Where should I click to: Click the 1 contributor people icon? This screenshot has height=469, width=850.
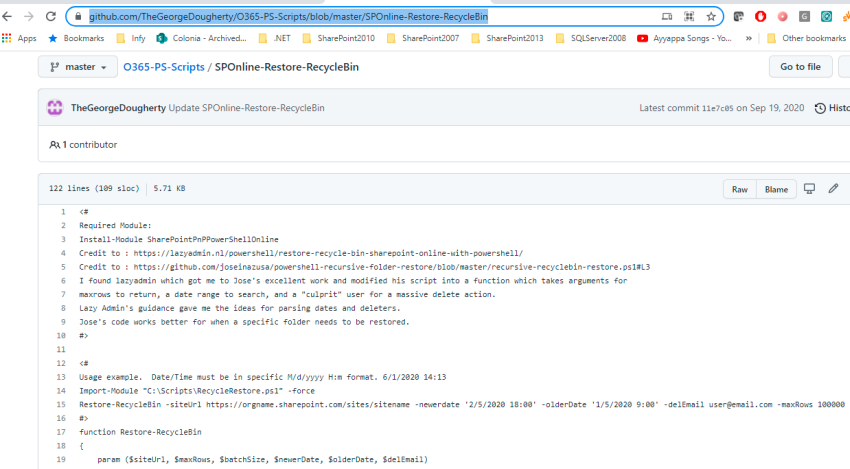click(x=55, y=145)
